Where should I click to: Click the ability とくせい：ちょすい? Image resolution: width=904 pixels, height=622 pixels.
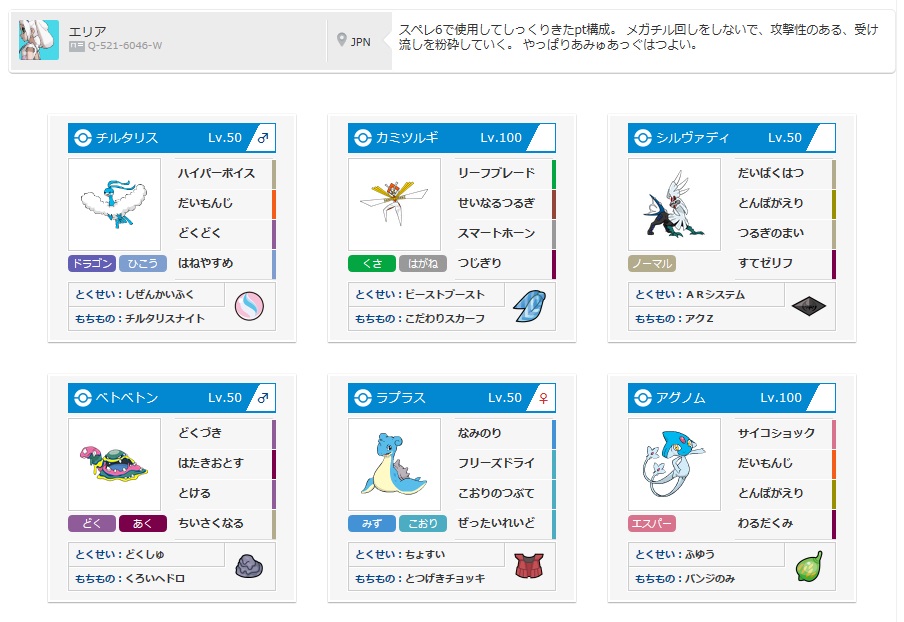point(427,555)
